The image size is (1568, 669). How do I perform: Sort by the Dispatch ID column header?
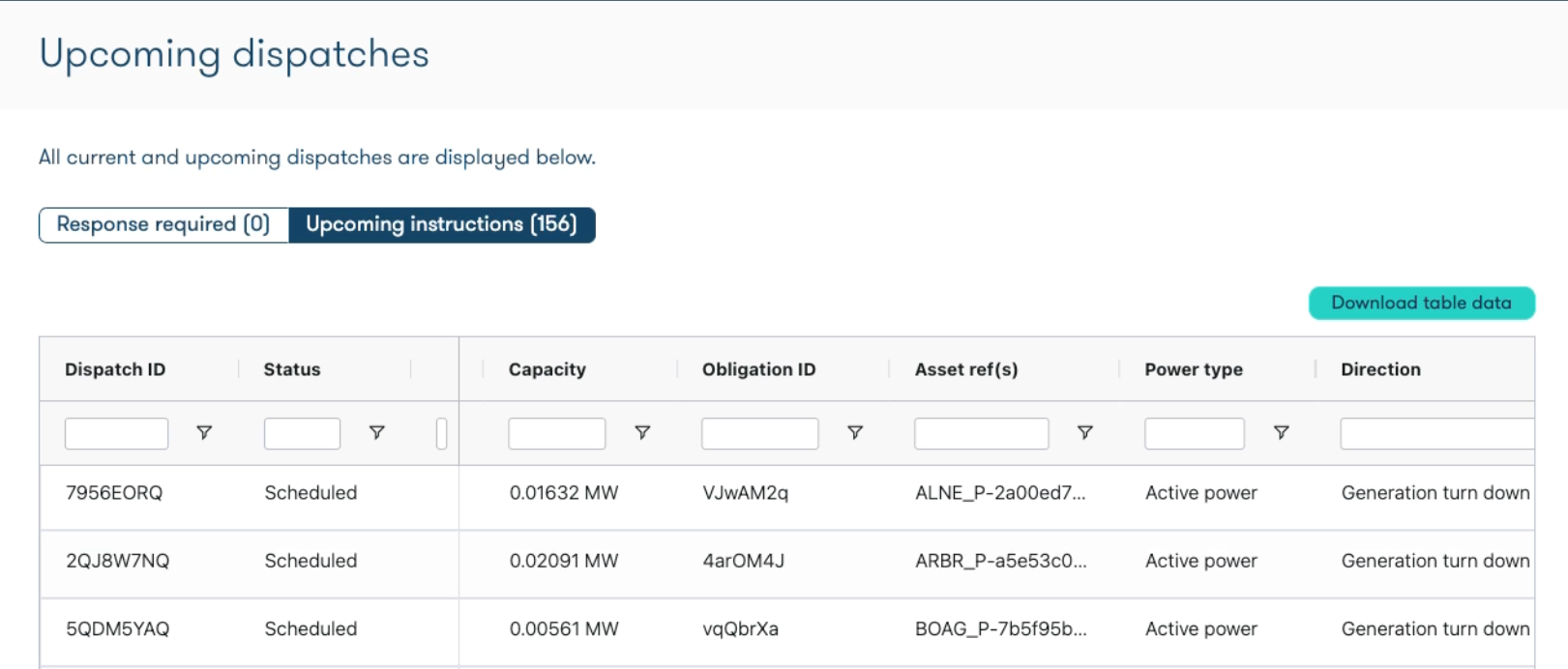[115, 369]
